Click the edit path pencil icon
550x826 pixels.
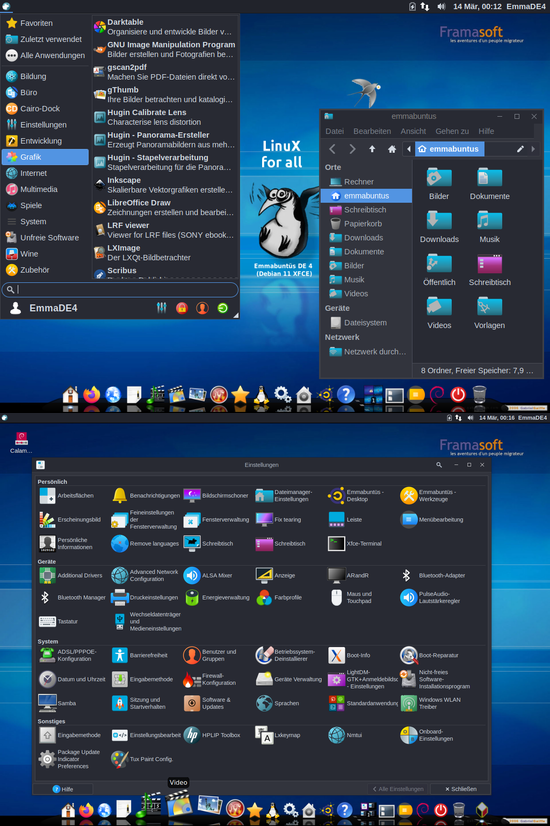click(x=520, y=149)
